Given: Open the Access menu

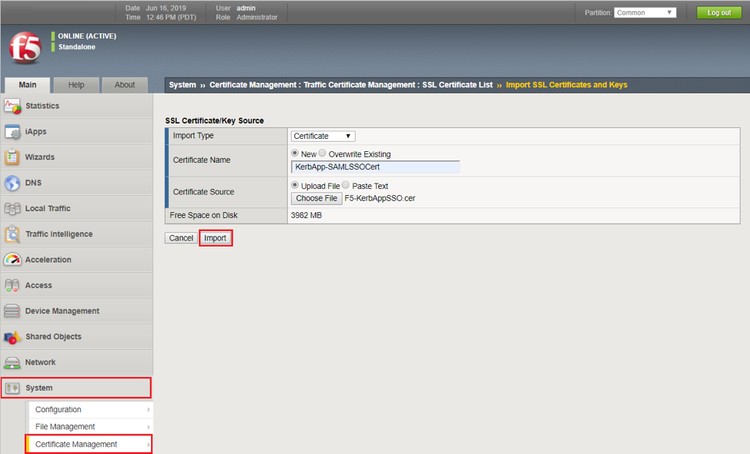Looking at the screenshot, I should [77, 286].
